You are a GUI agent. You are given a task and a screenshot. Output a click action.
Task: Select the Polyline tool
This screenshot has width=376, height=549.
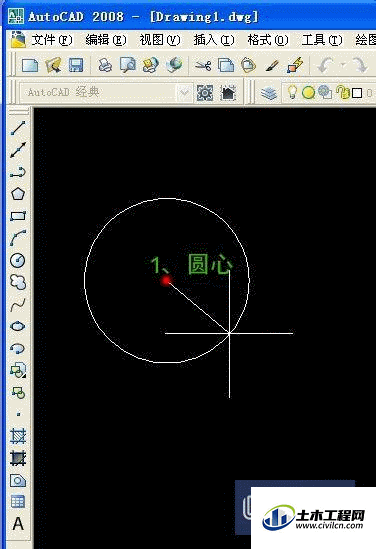click(x=18, y=172)
